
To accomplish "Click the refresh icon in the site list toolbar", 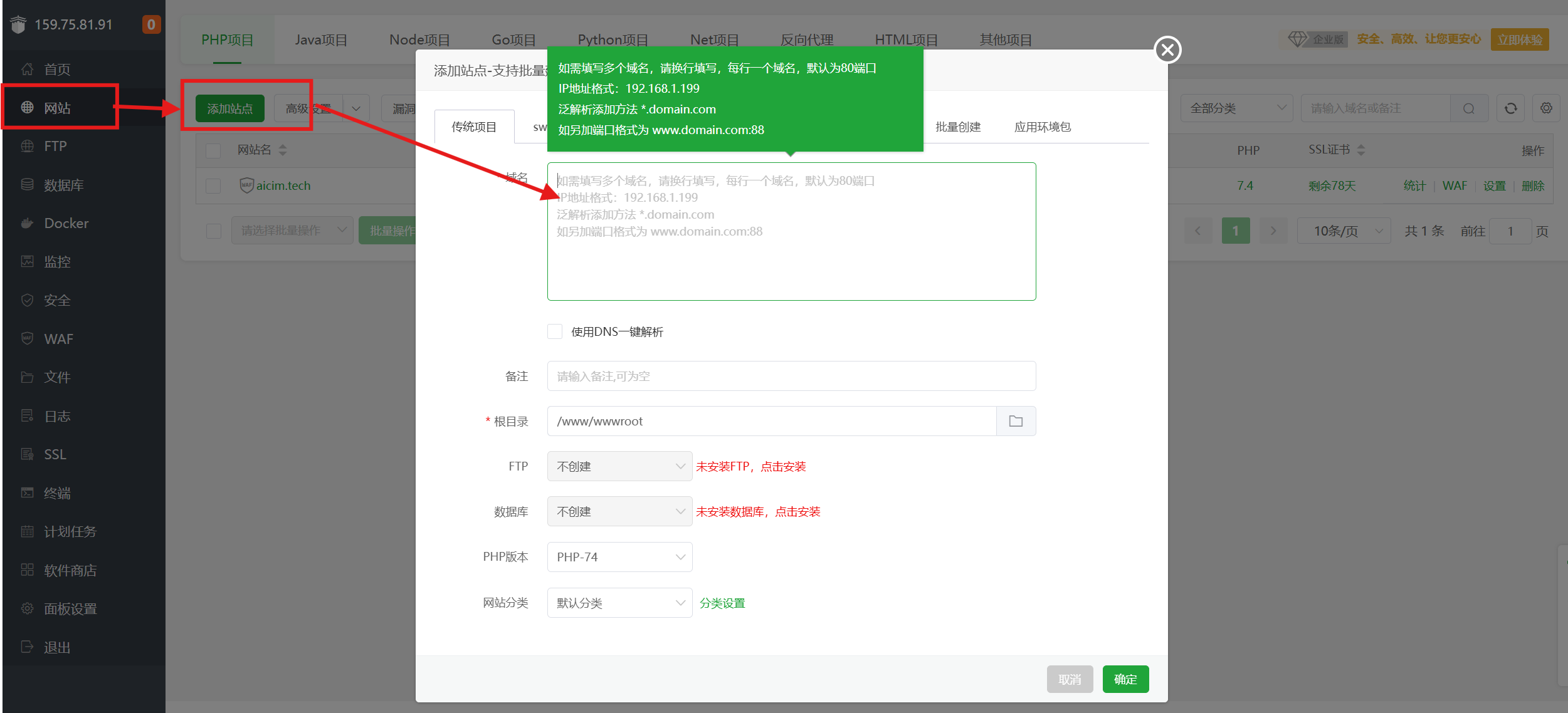I will pyautogui.click(x=1511, y=108).
